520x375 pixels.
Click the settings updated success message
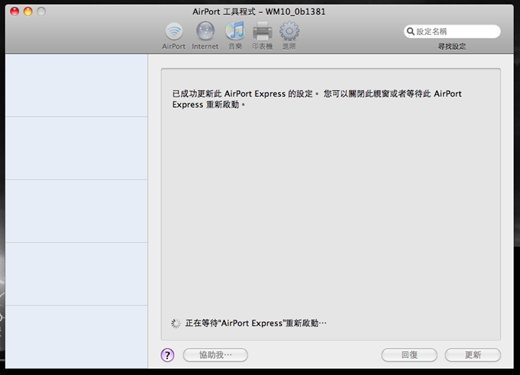(x=317, y=99)
